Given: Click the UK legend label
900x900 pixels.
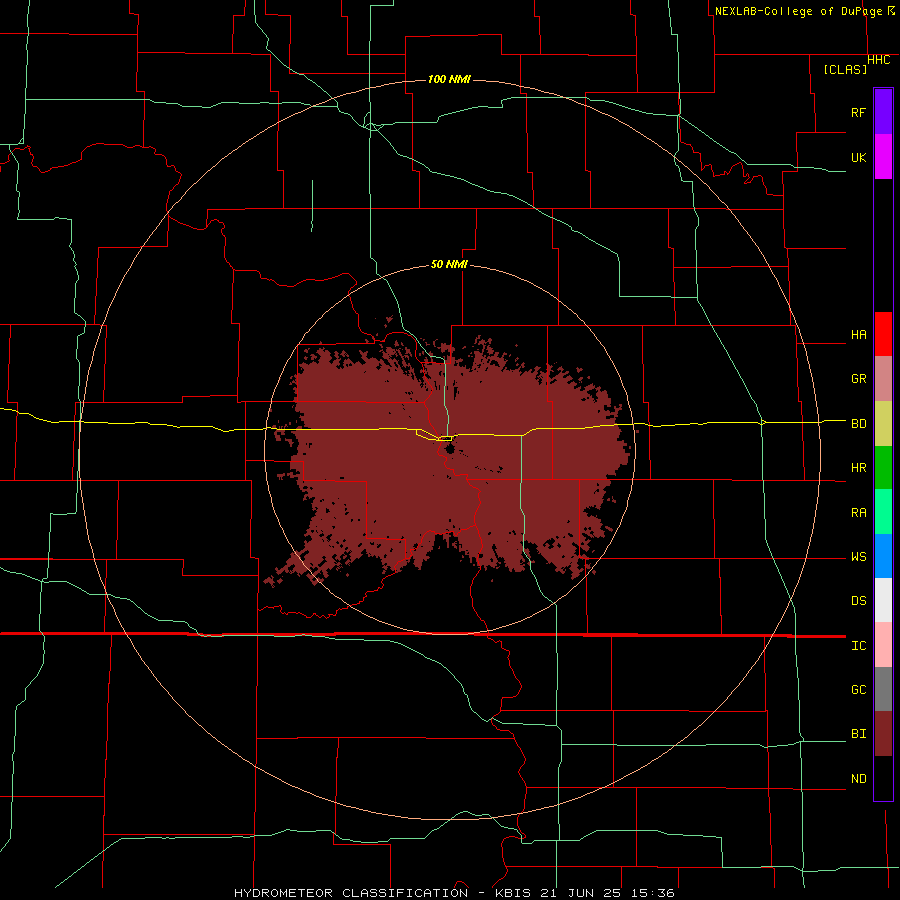Looking at the screenshot, I should click(x=858, y=157).
